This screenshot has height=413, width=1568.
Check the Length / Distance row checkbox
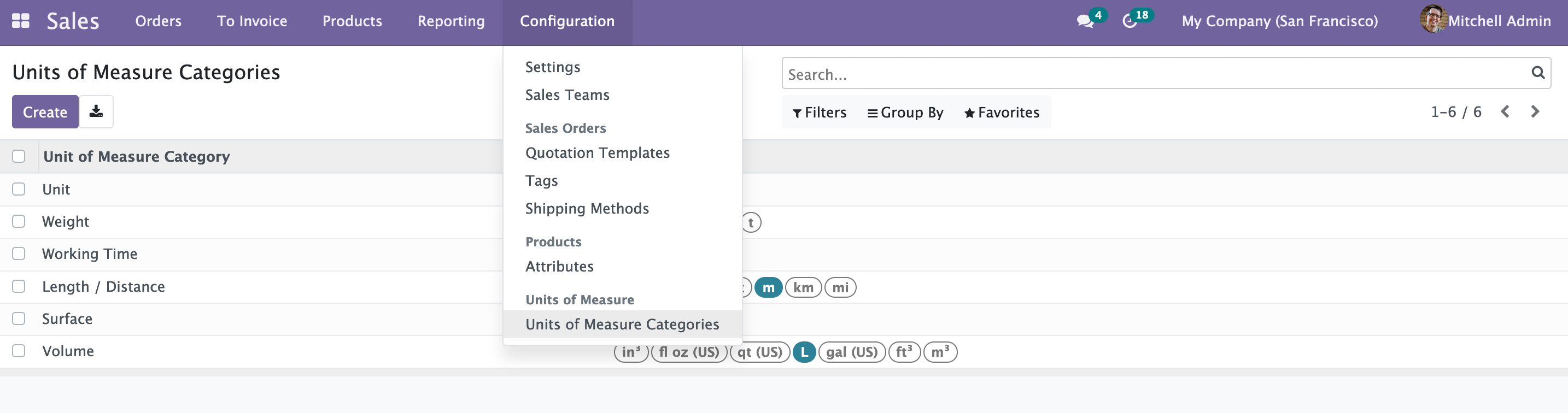(19, 286)
